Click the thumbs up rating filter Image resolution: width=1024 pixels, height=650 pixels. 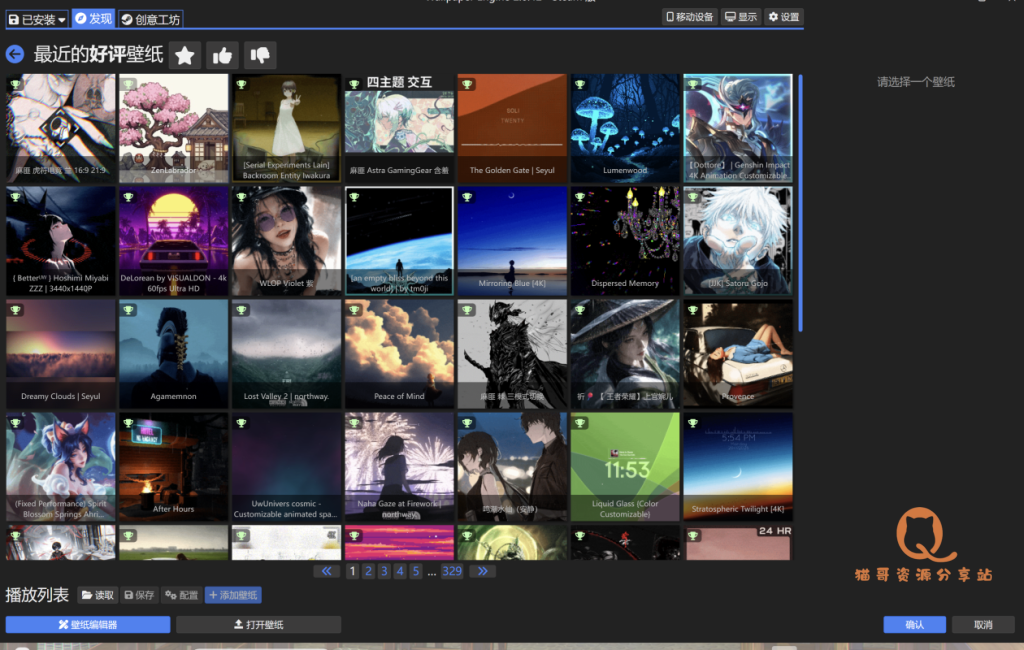click(x=222, y=56)
